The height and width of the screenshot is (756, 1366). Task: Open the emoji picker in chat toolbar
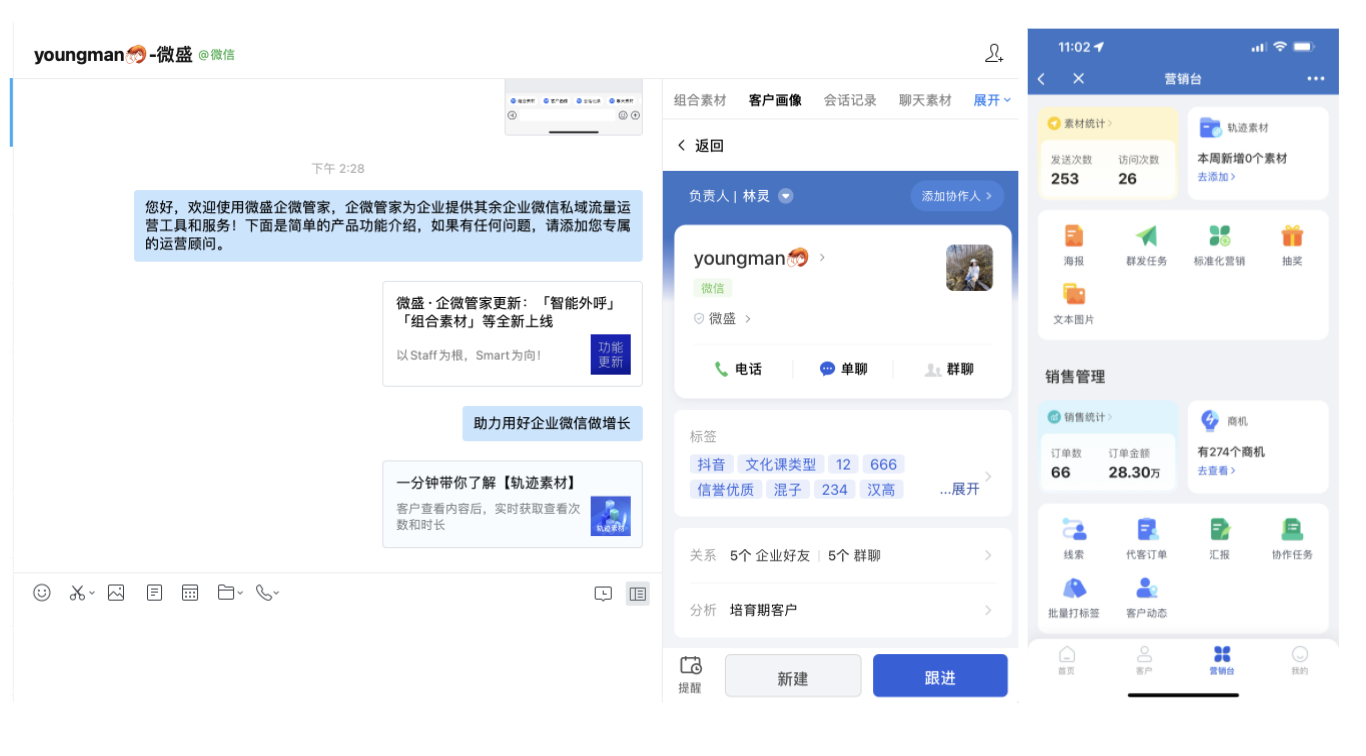[x=42, y=593]
